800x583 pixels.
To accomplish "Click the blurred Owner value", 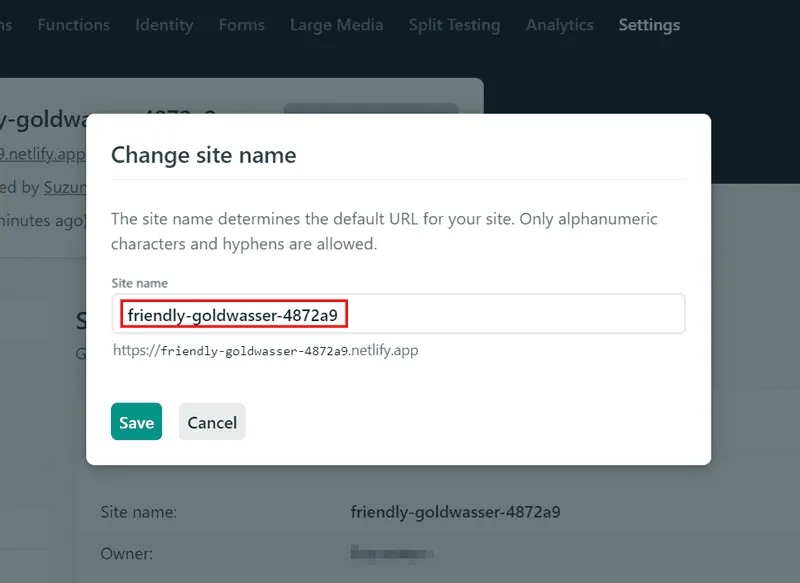I will (392, 553).
